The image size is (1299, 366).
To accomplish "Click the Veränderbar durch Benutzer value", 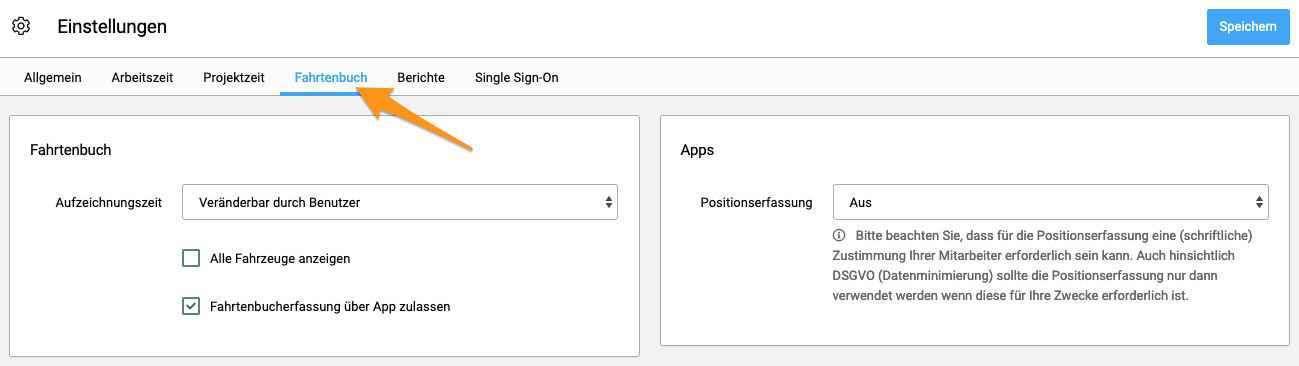I will pos(279,202).
